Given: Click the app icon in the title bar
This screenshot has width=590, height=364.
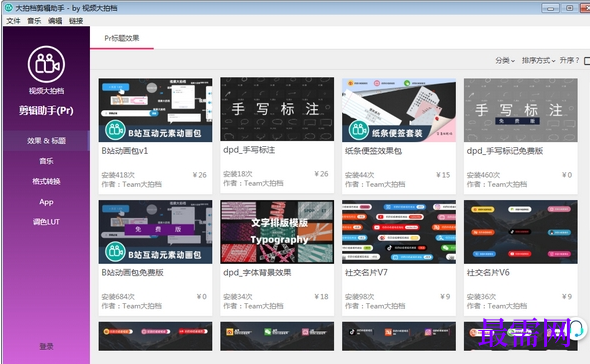Looking at the screenshot, I should 8,8.
